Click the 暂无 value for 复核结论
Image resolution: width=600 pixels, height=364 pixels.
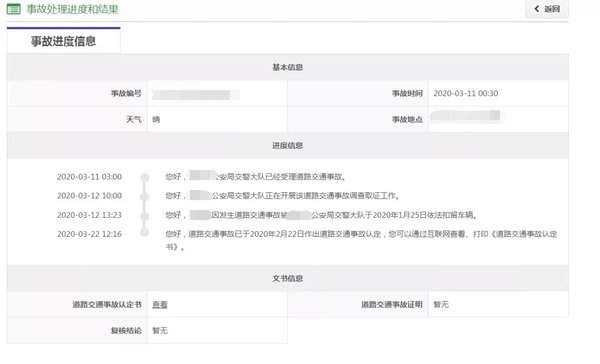[x=160, y=331]
